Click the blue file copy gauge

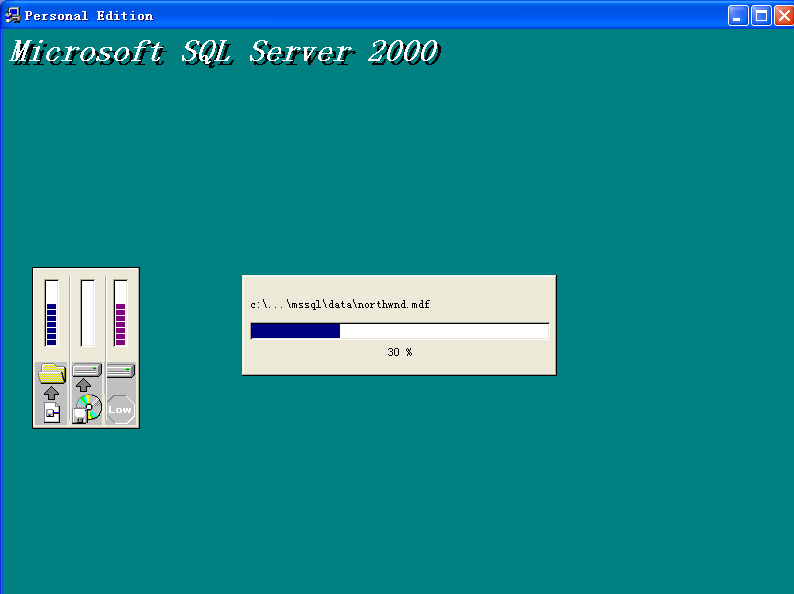point(51,313)
